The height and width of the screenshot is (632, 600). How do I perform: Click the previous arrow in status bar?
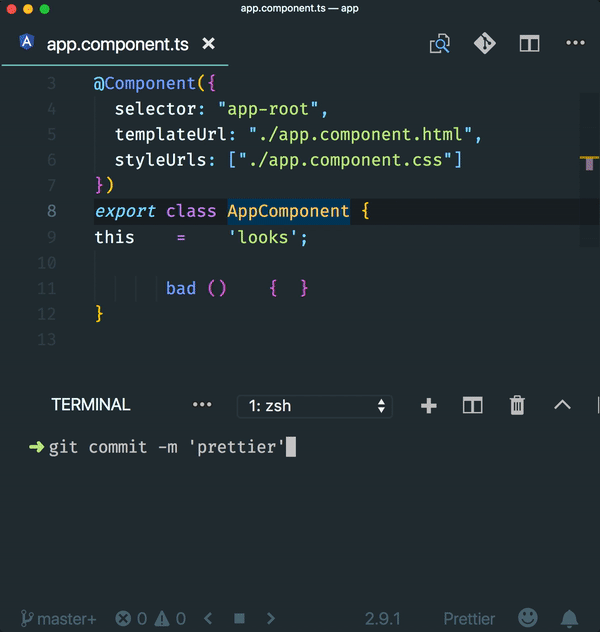[x=208, y=618]
